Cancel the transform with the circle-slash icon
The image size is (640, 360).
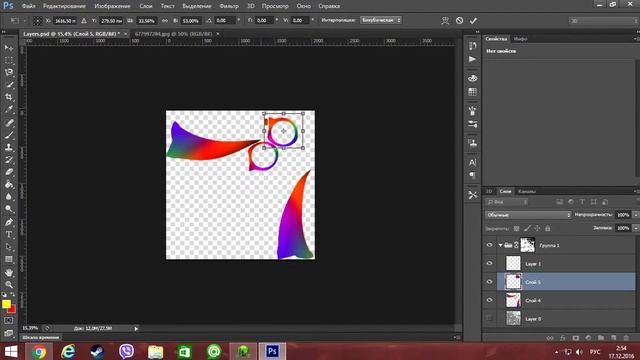pyautogui.click(x=459, y=20)
